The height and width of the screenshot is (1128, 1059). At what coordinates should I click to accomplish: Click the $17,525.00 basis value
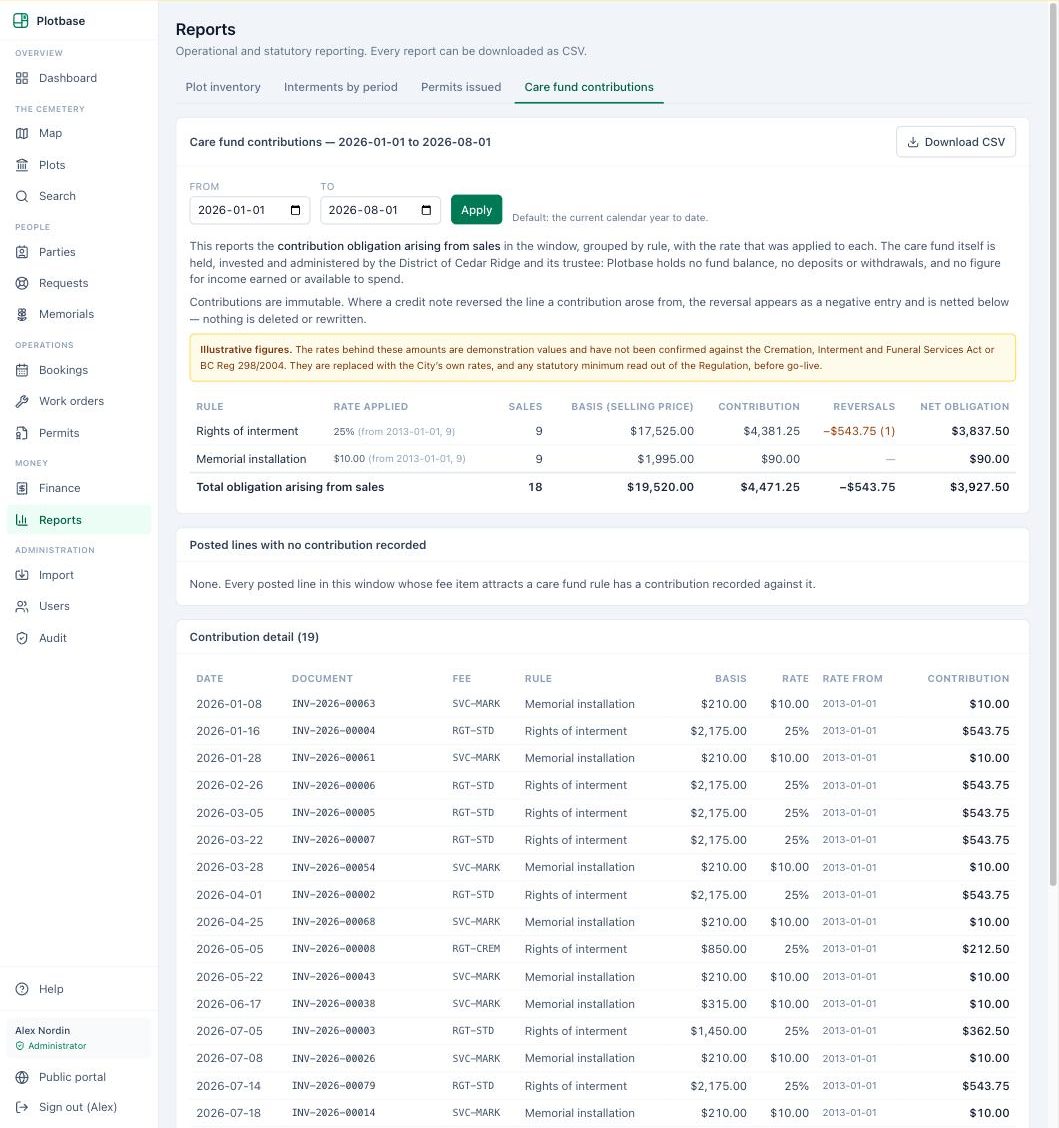tap(662, 431)
